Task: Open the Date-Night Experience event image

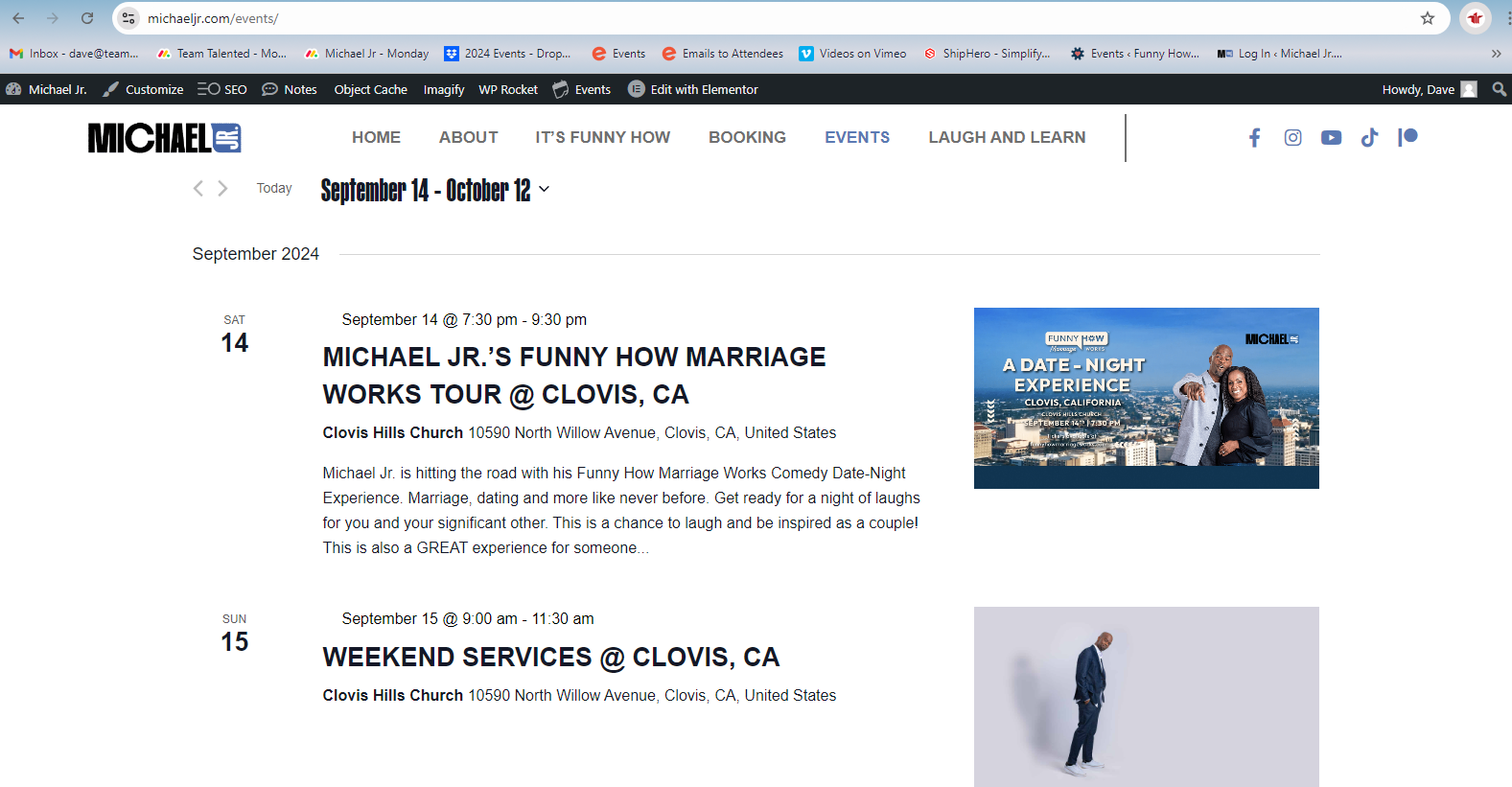Action: (x=1147, y=398)
